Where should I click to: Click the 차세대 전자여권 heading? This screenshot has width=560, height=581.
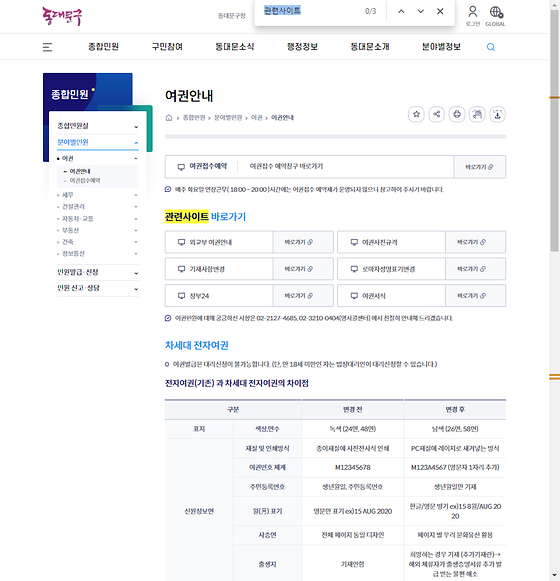(196, 345)
